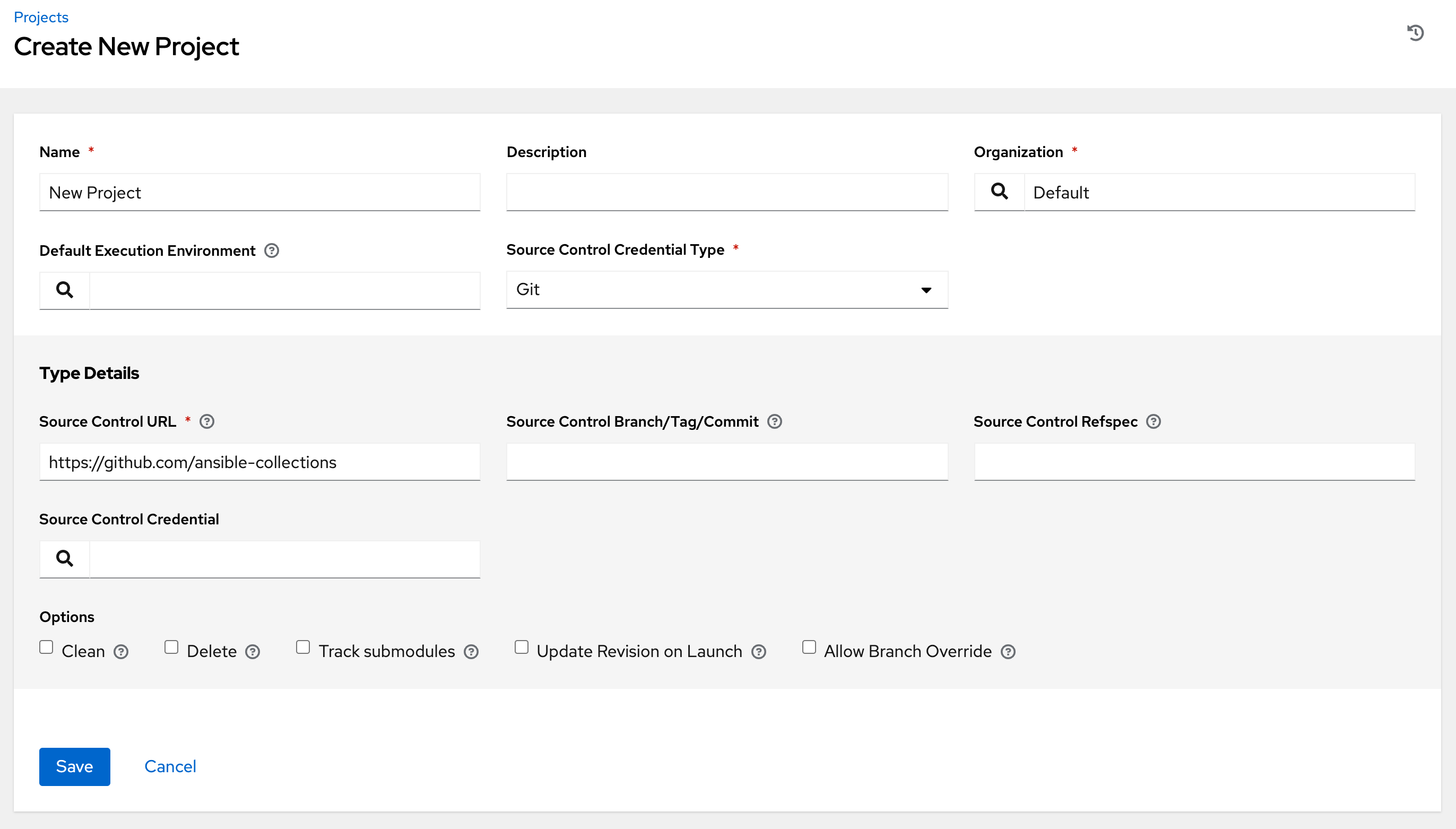Click the Source Control URL field

(259, 462)
